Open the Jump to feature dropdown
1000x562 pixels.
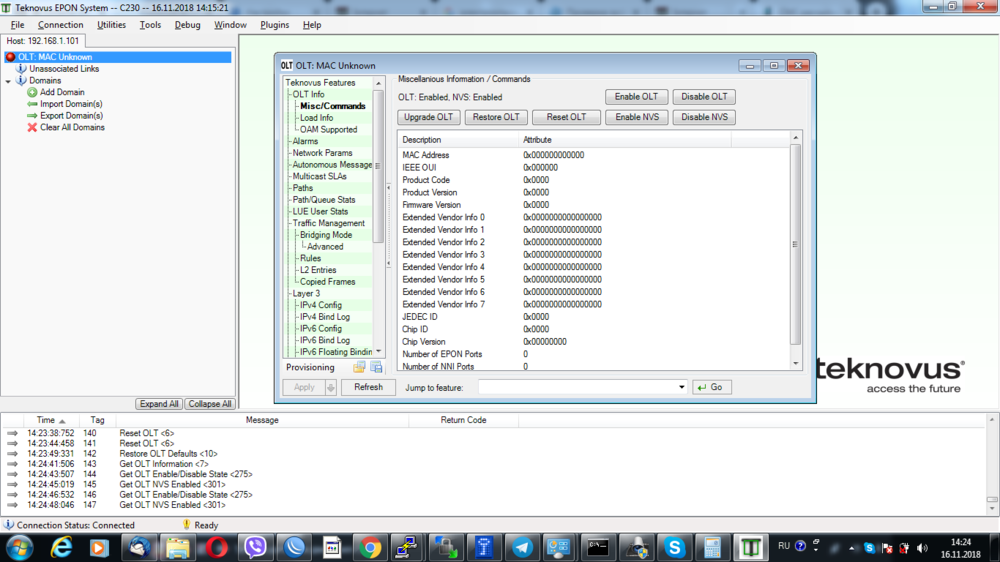[x=682, y=387]
